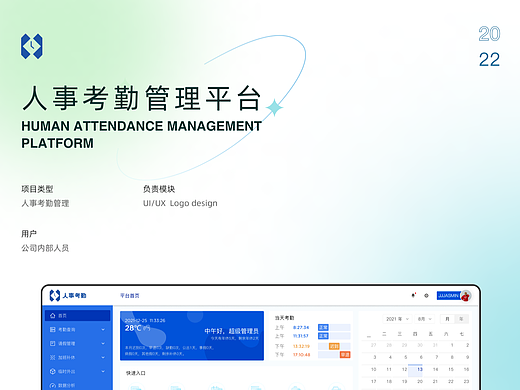Click the 当天考勤 panel heading
This screenshot has width=520, height=390.
coord(284,318)
